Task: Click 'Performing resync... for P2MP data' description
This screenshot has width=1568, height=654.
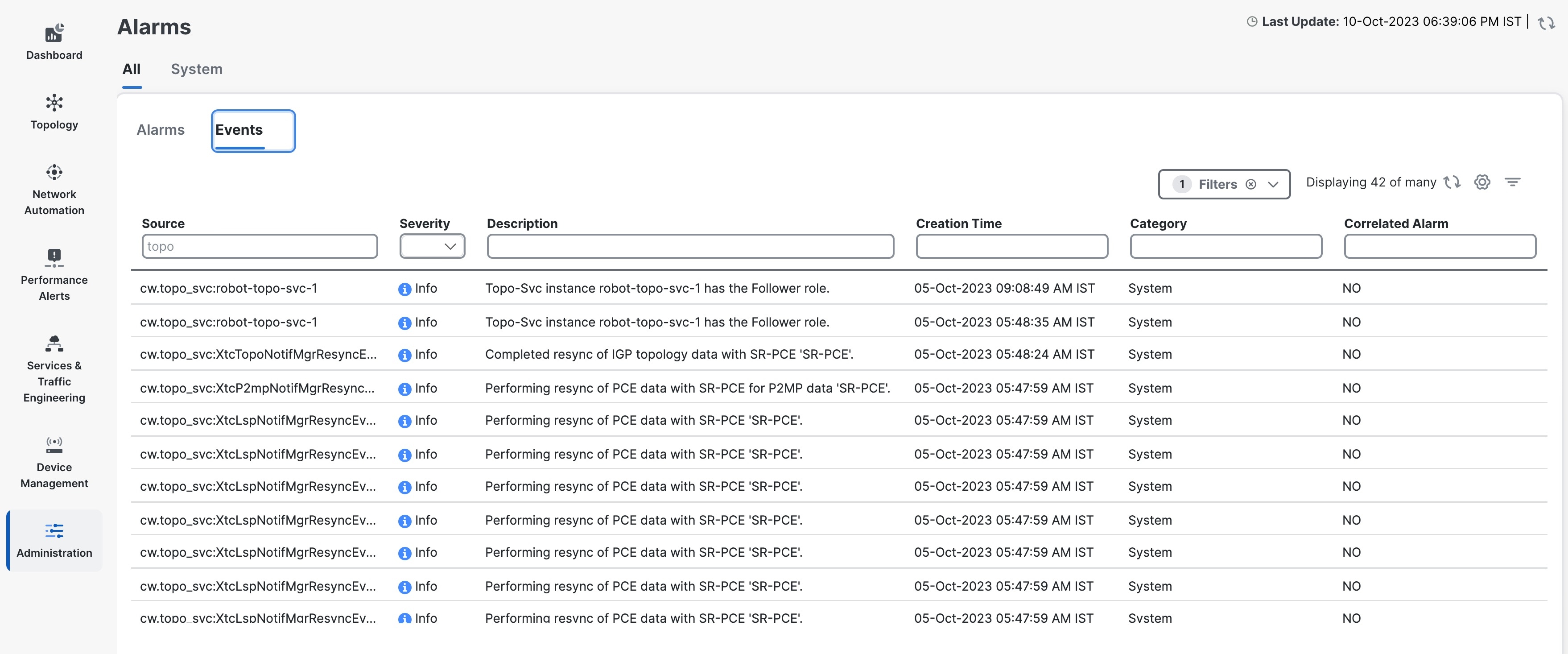Action: point(687,389)
